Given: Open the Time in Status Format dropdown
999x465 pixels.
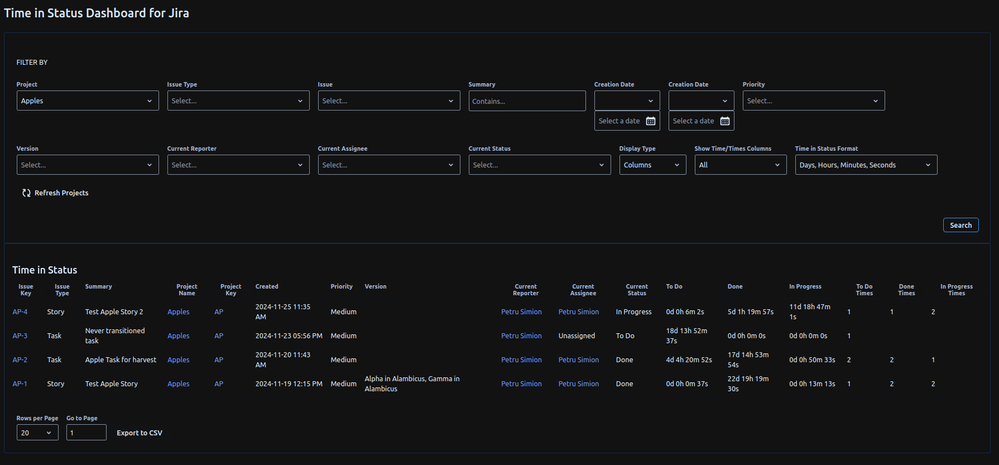Looking at the screenshot, I should (865, 165).
